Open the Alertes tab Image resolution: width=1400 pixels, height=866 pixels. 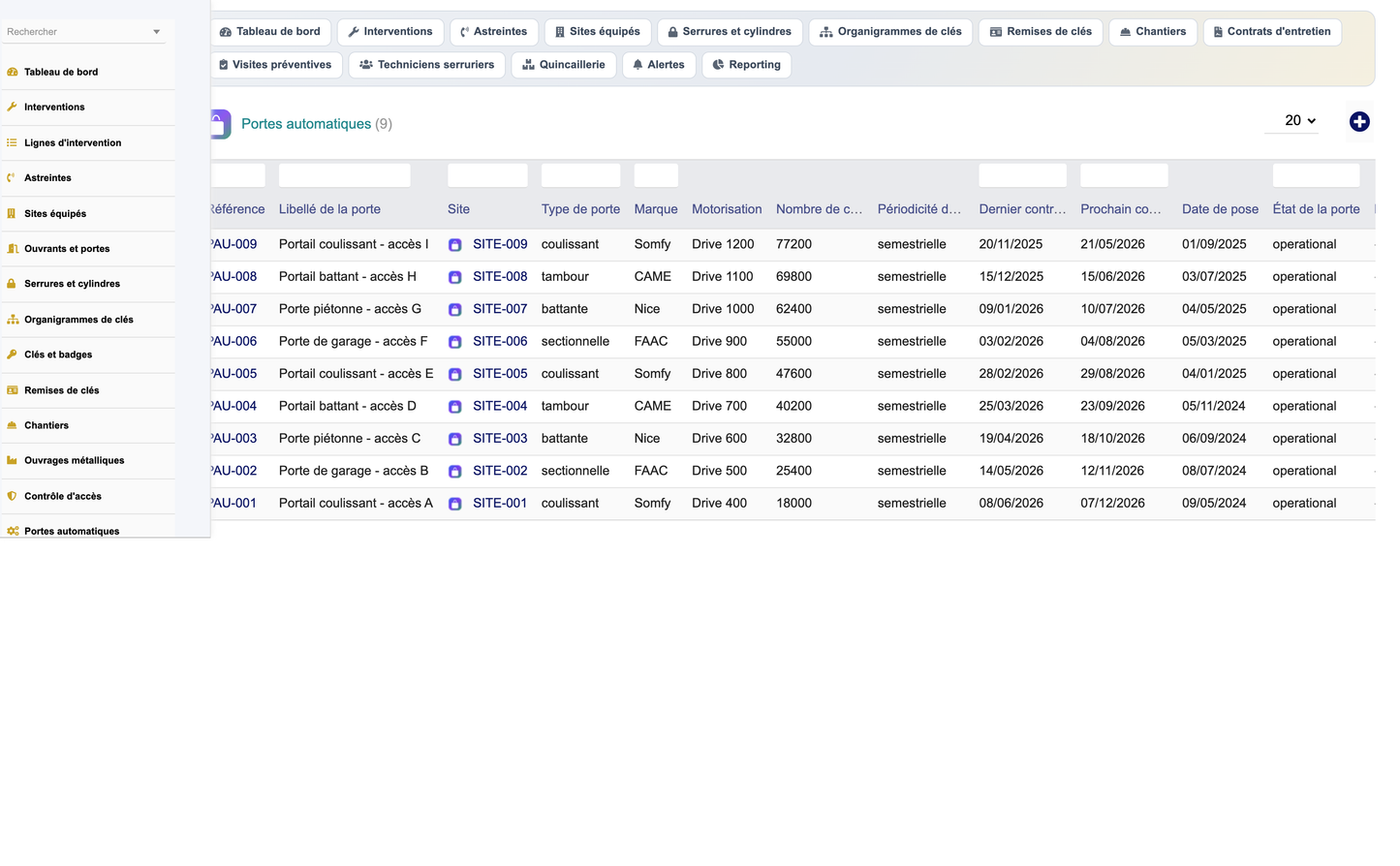tap(659, 65)
